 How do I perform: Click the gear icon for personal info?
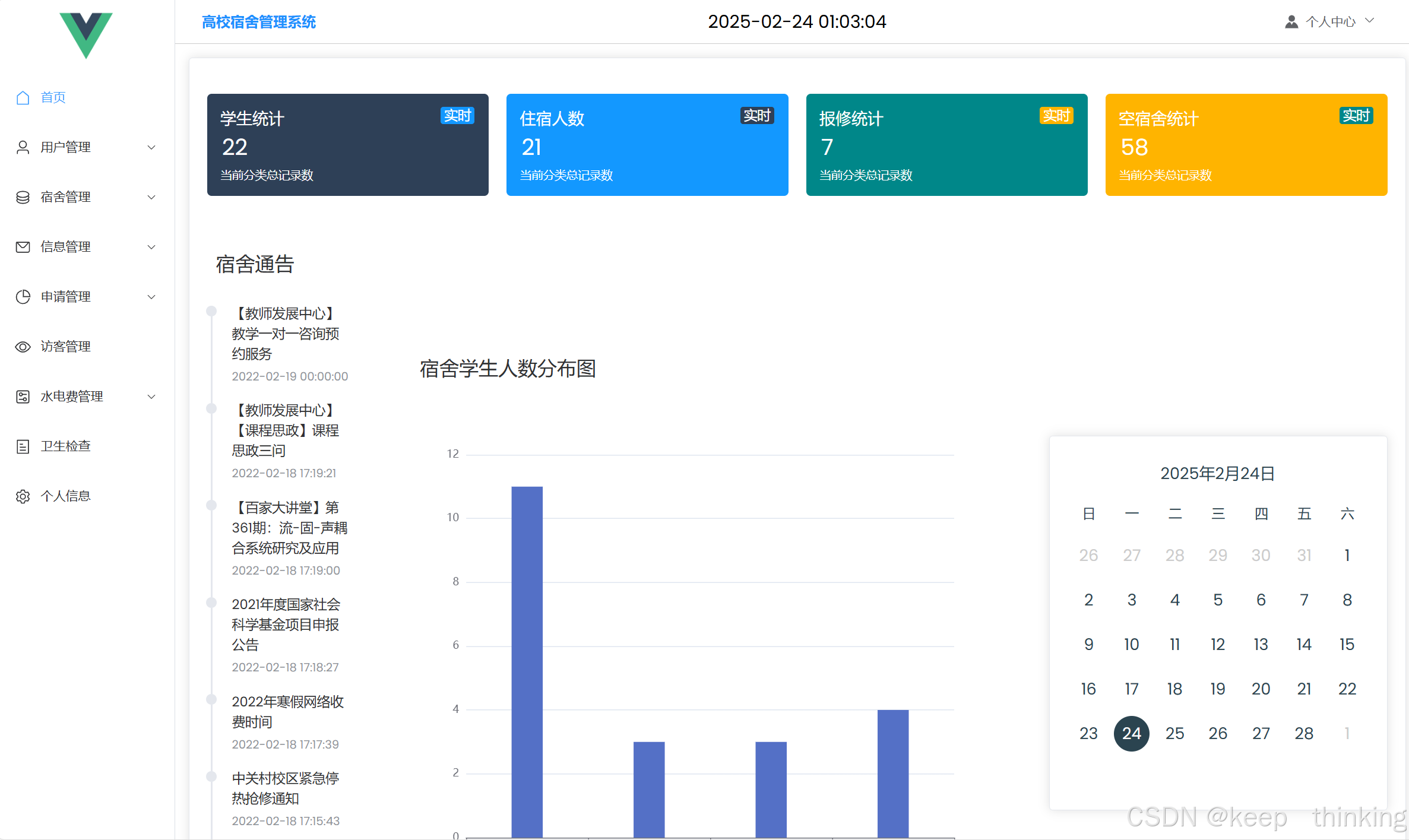tap(23, 496)
